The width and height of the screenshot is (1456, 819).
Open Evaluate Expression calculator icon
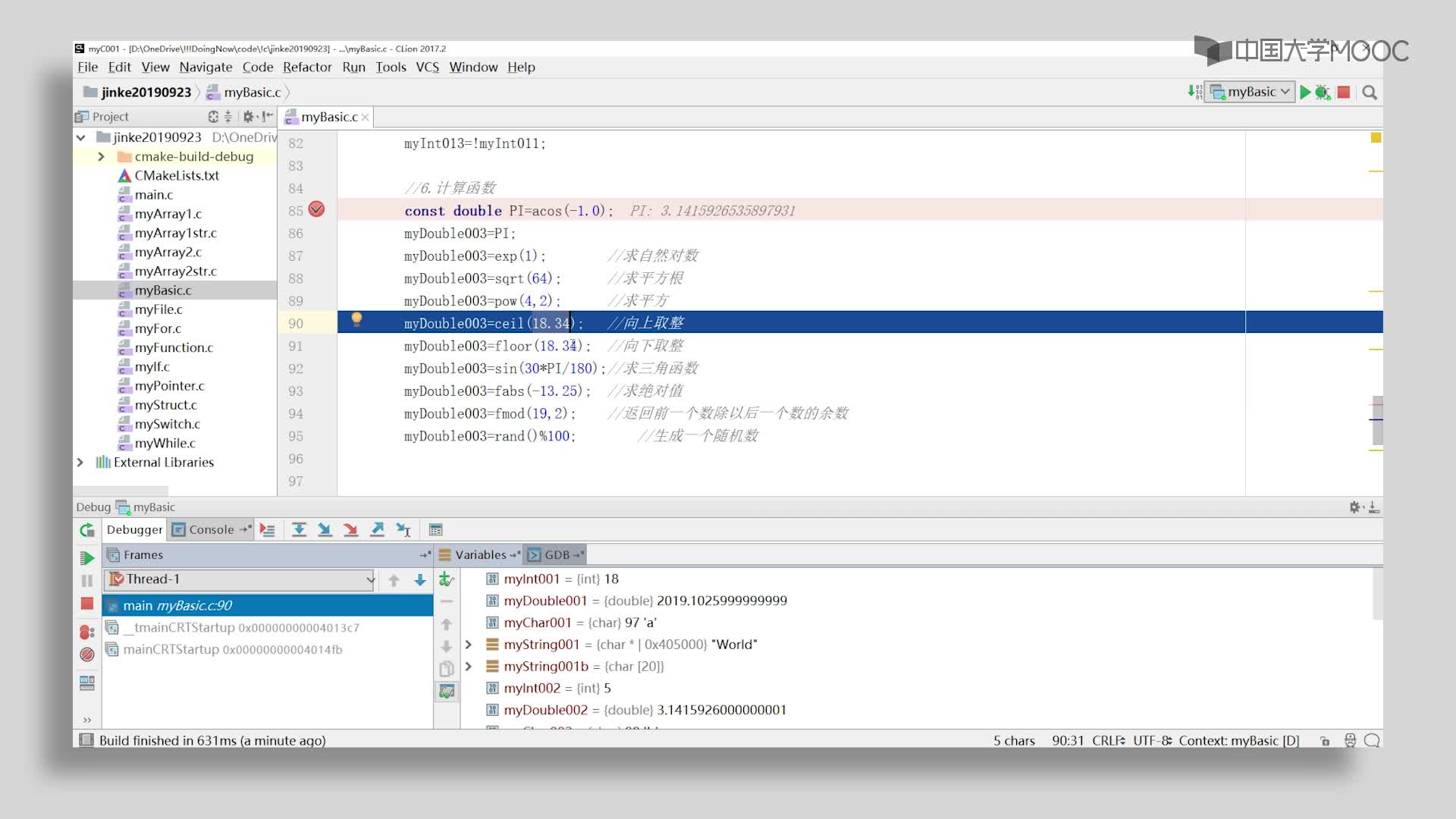click(x=436, y=530)
